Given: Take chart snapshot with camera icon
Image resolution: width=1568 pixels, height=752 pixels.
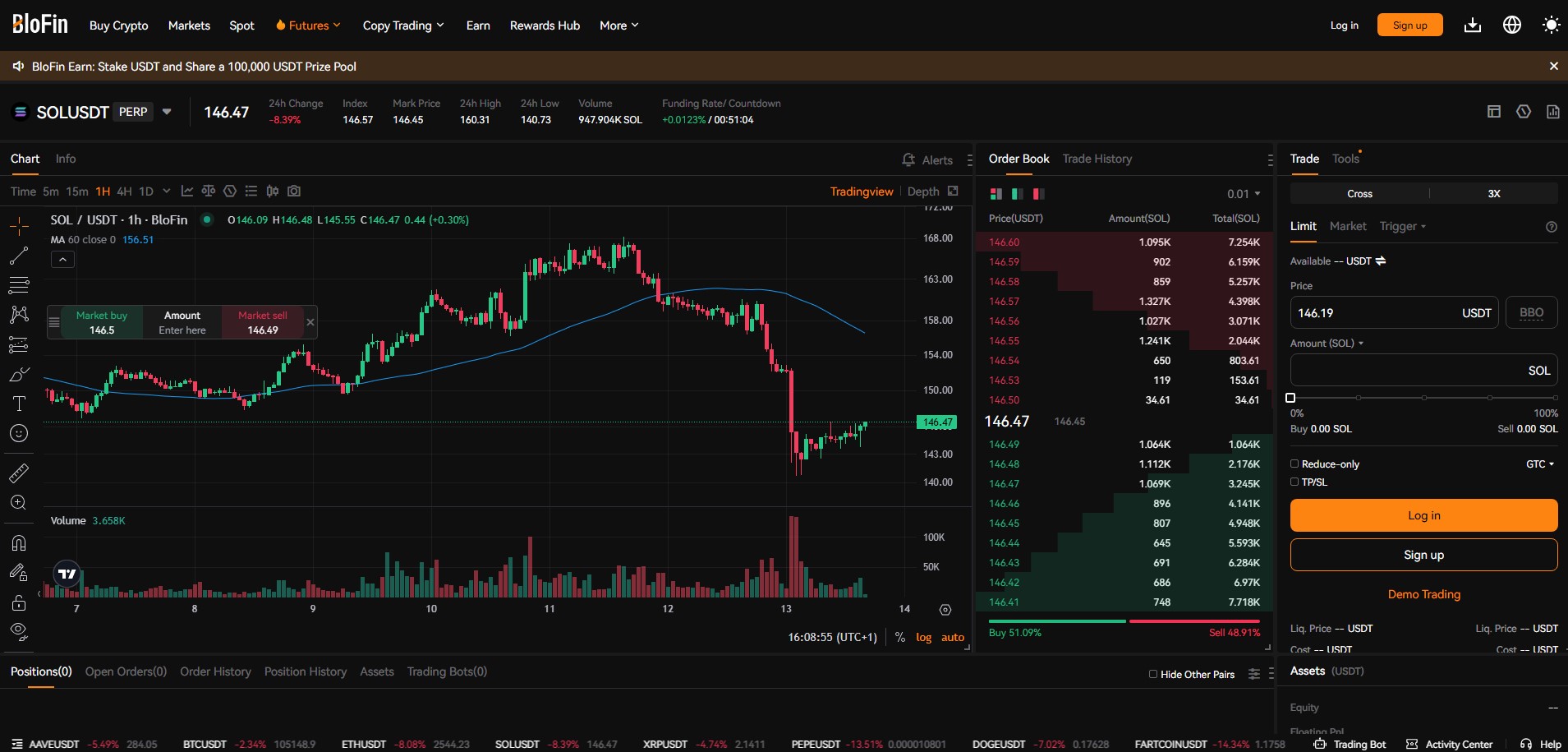Looking at the screenshot, I should [294, 191].
